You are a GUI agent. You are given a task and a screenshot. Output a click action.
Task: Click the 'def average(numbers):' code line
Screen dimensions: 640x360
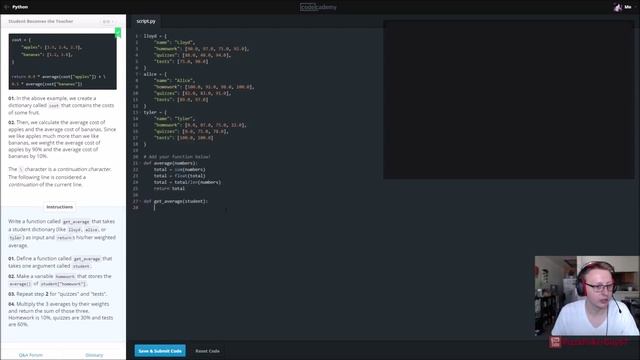tap(170, 163)
